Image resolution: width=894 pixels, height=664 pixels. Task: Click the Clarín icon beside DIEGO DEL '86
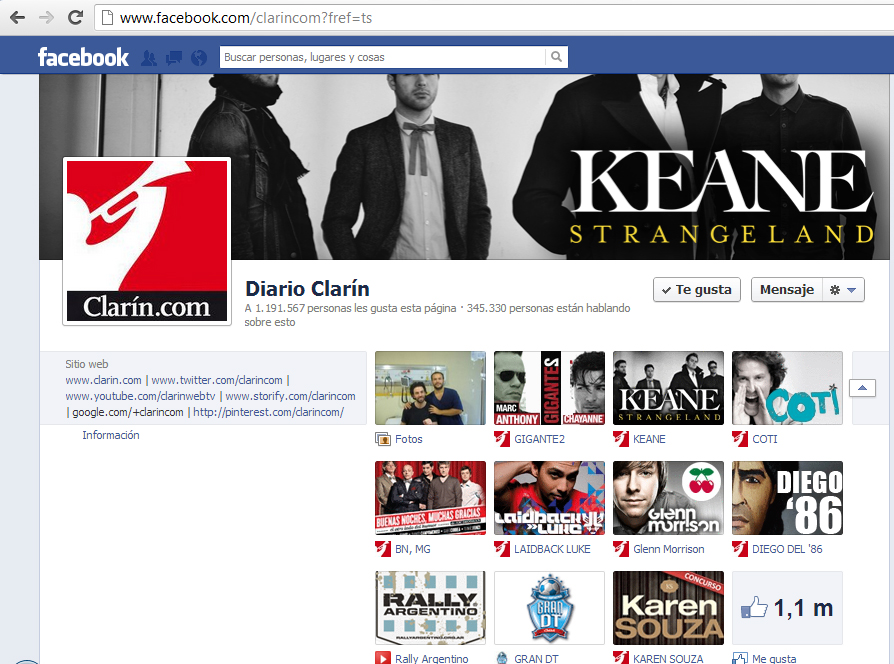pos(740,549)
